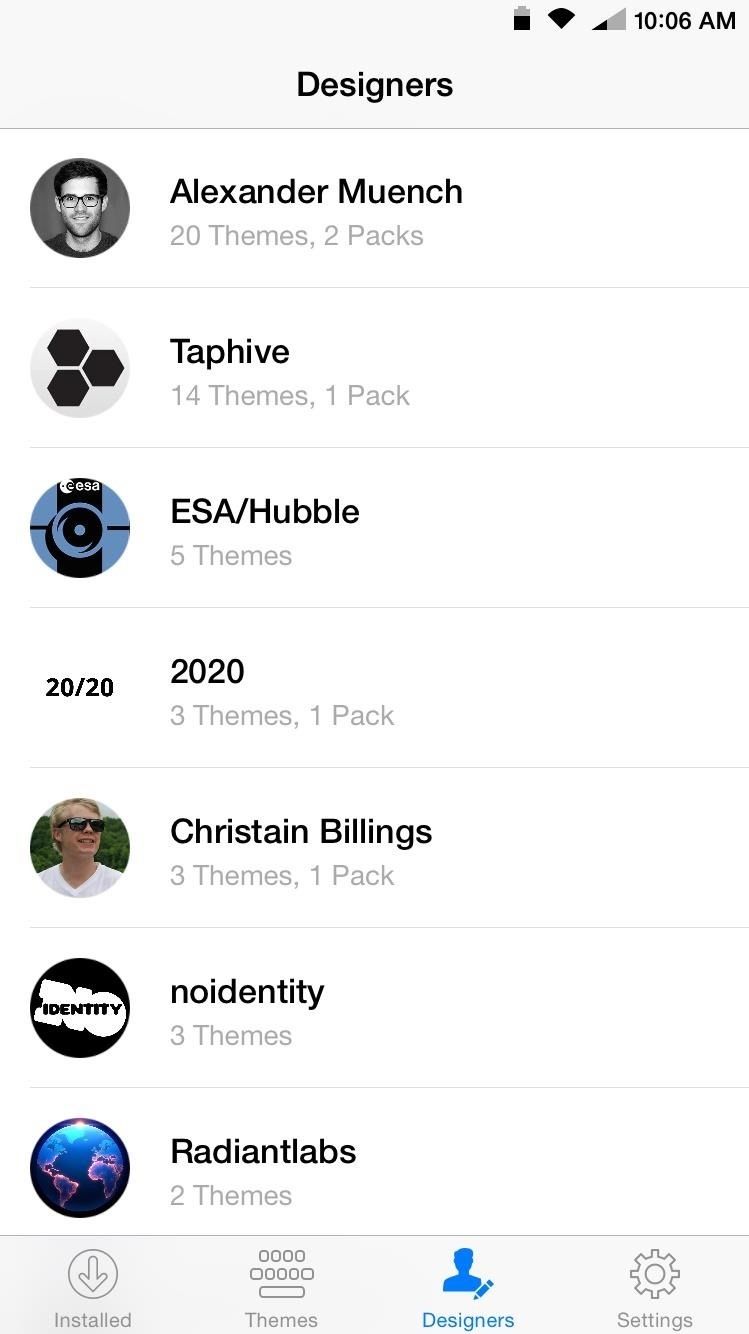Open Radiantlabs designer page
This screenshot has height=1334, width=749.
[x=263, y=1152]
